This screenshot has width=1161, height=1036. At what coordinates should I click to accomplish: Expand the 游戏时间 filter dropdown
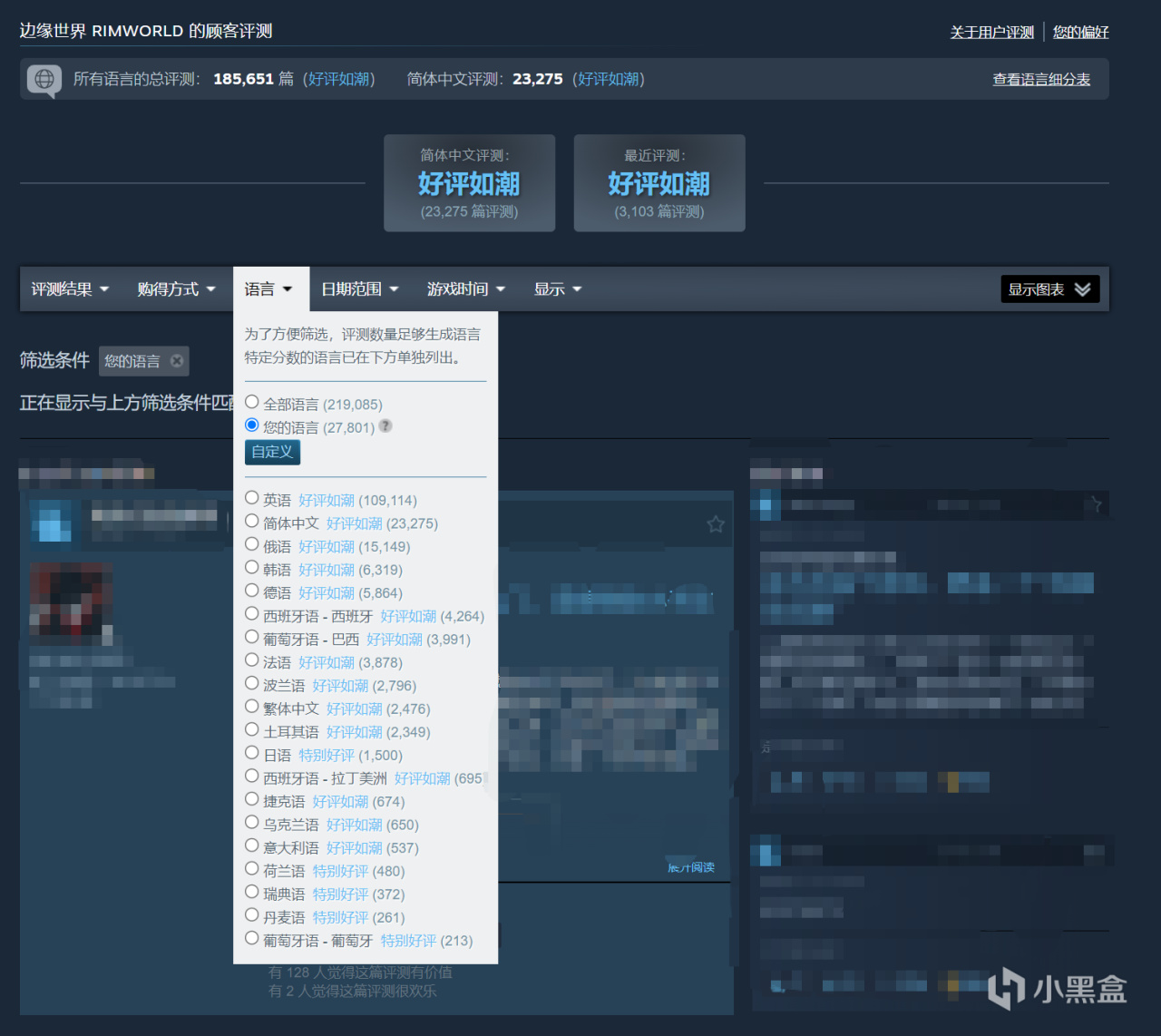466,289
